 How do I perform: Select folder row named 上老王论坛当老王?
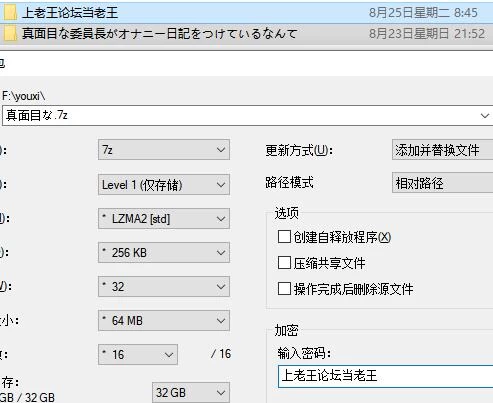click(x=246, y=13)
